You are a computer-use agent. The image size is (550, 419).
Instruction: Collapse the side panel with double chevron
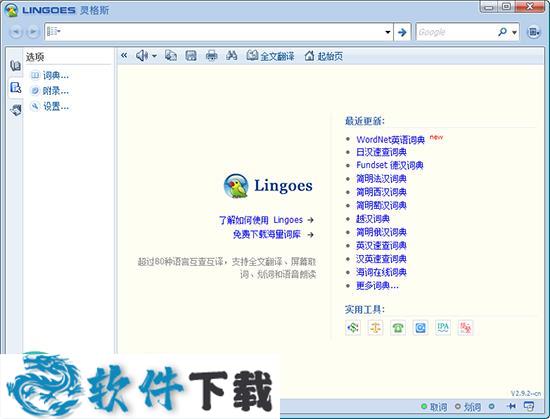(124, 55)
